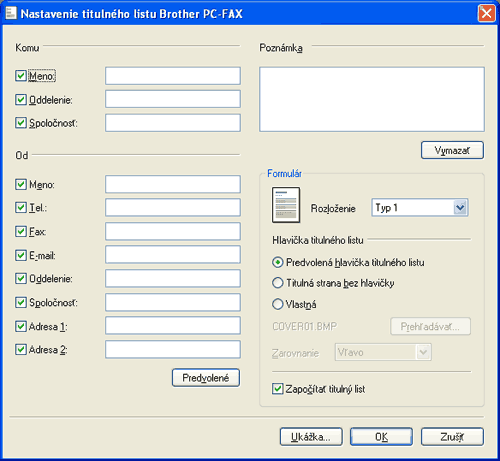Focus the Komu Oddelenie input field
This screenshot has height=461, width=500.
tap(173, 99)
